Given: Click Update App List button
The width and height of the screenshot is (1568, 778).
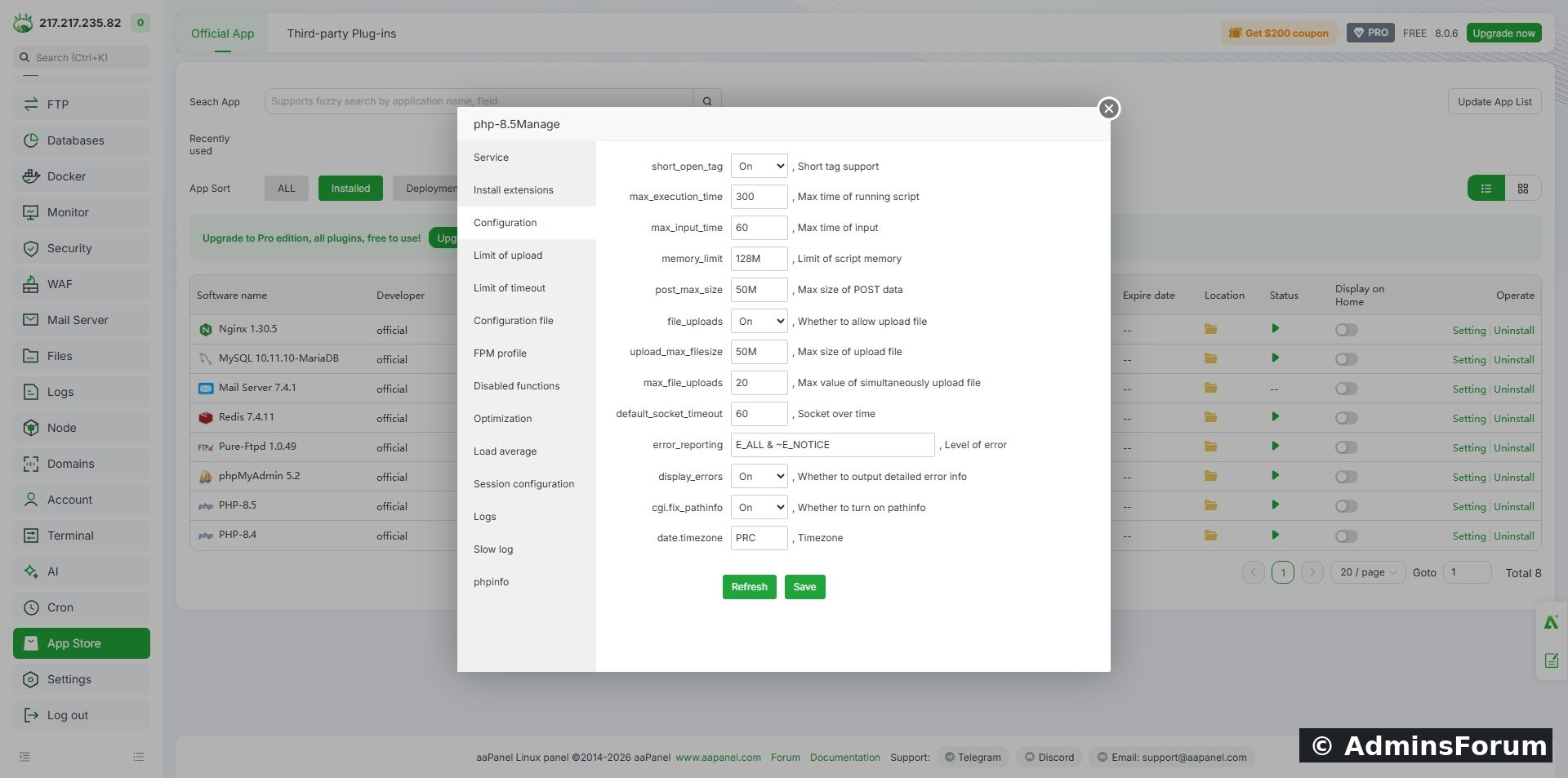Looking at the screenshot, I should tap(1494, 102).
